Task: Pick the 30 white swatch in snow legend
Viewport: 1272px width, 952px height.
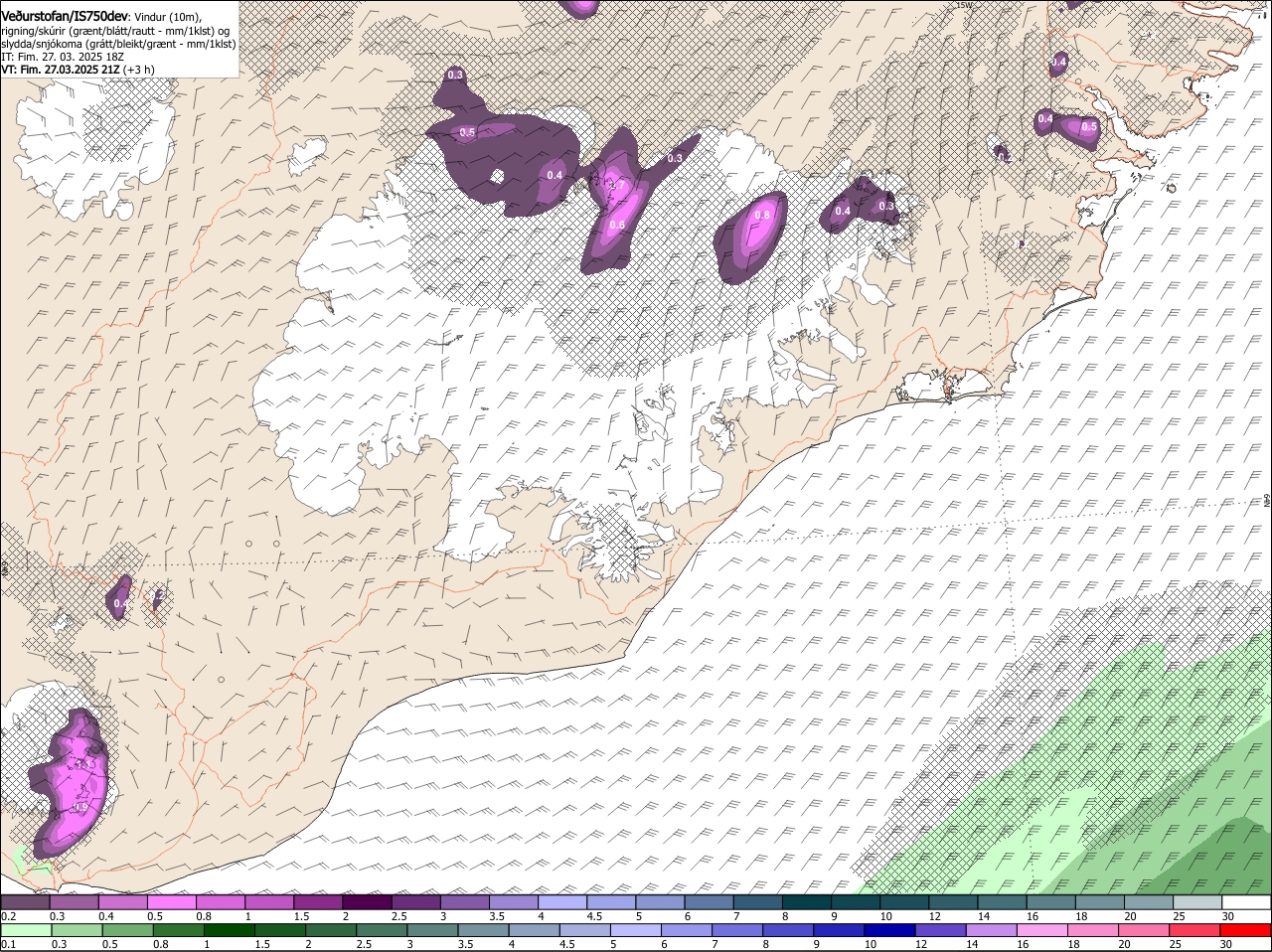Action: click(x=1246, y=902)
